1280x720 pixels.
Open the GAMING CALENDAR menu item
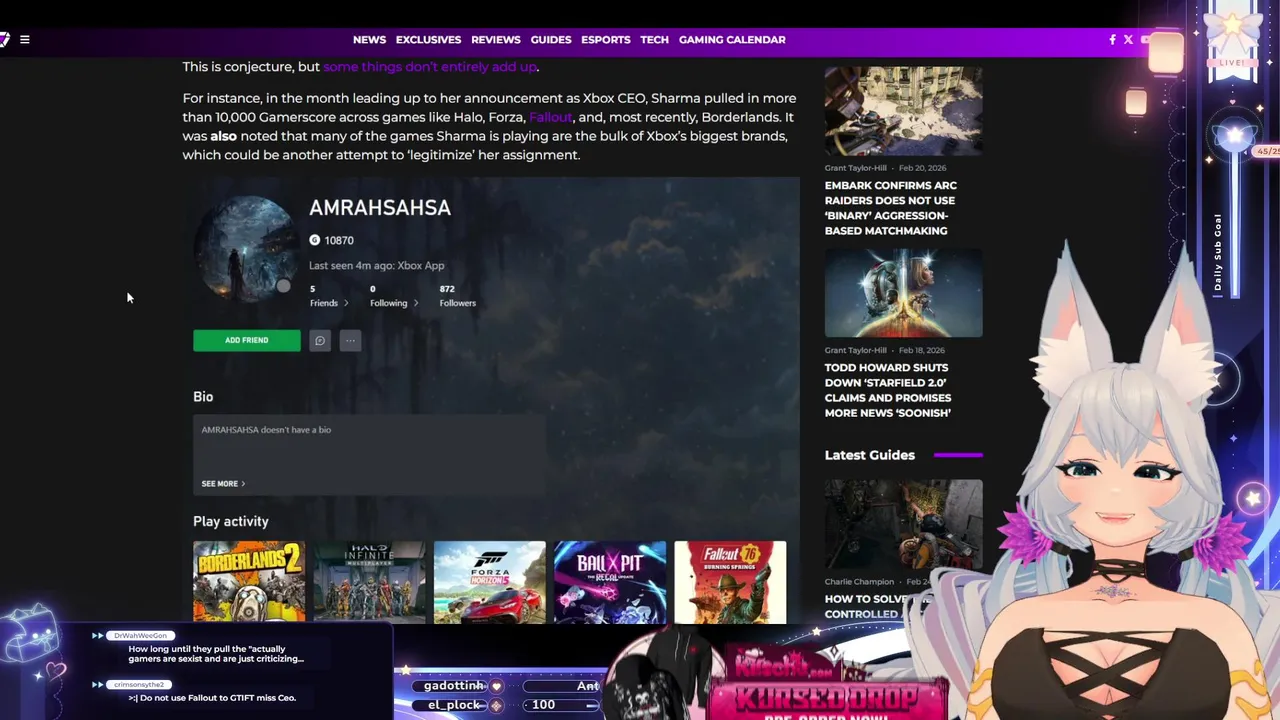[x=732, y=40]
